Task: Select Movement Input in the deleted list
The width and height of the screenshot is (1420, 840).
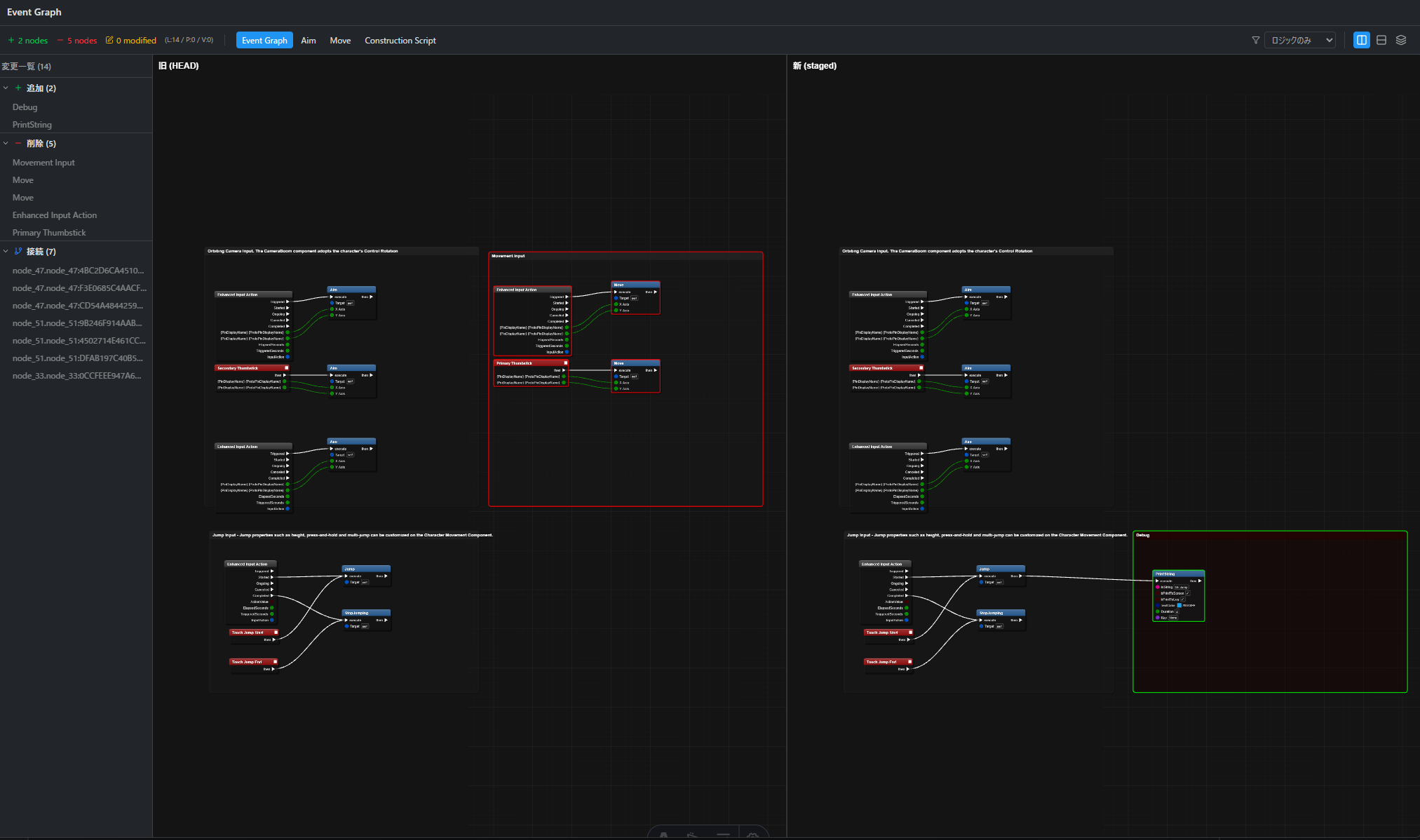Action: click(43, 162)
